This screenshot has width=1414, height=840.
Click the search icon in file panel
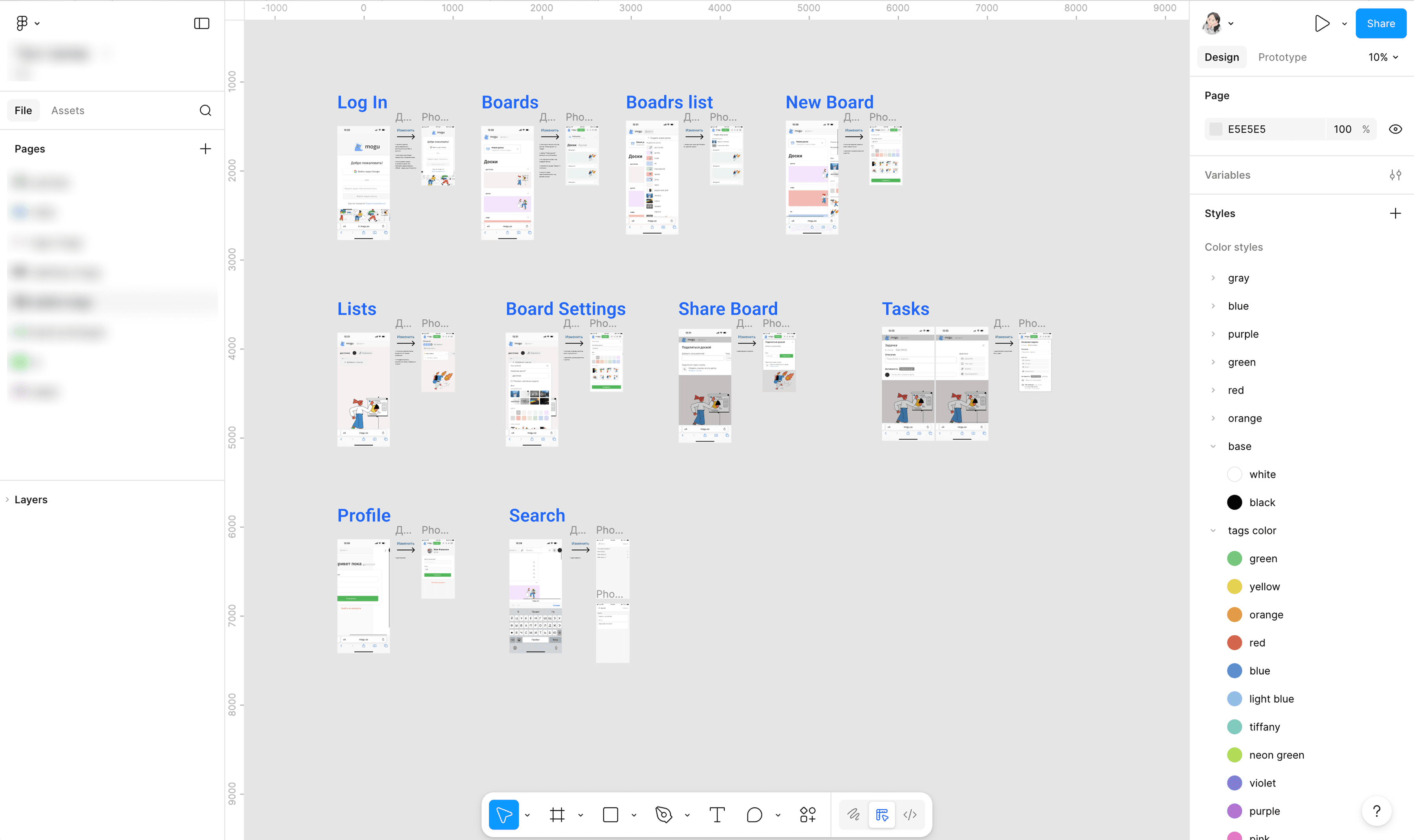(x=205, y=110)
